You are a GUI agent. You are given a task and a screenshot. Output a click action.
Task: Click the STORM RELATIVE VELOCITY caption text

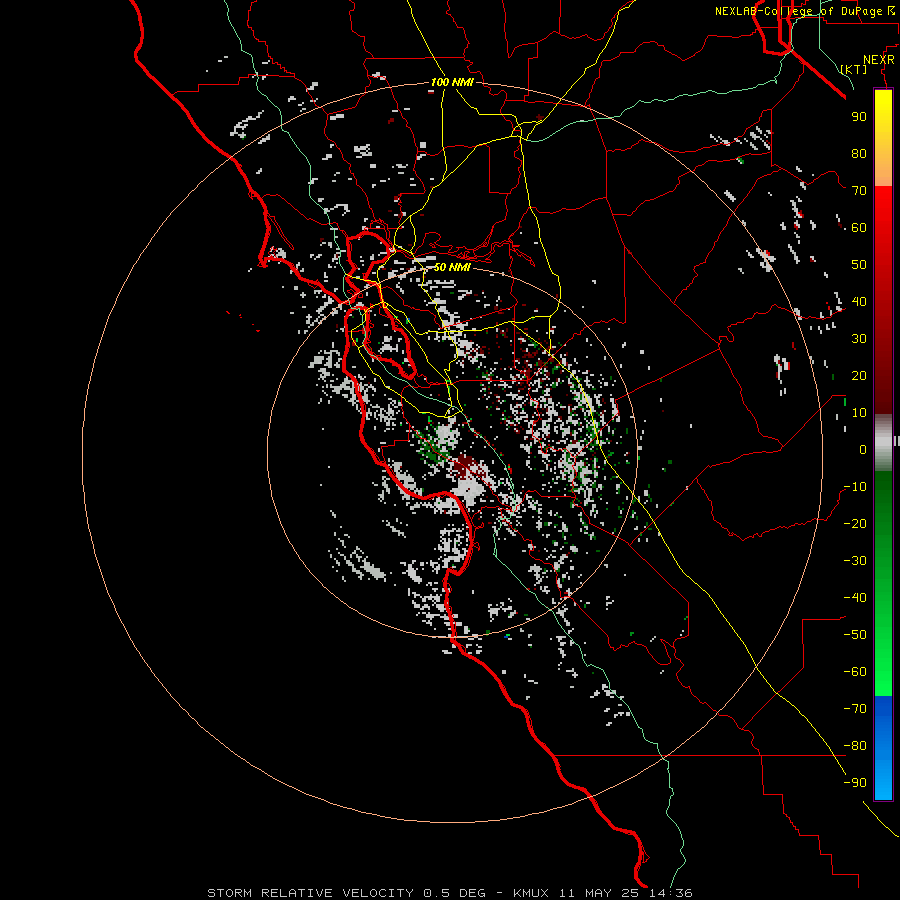click(310, 893)
